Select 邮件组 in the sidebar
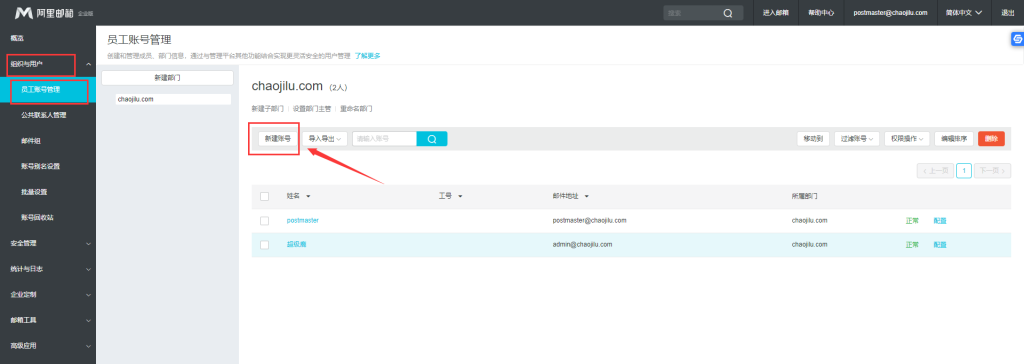The image size is (1024, 364). coord(31,141)
